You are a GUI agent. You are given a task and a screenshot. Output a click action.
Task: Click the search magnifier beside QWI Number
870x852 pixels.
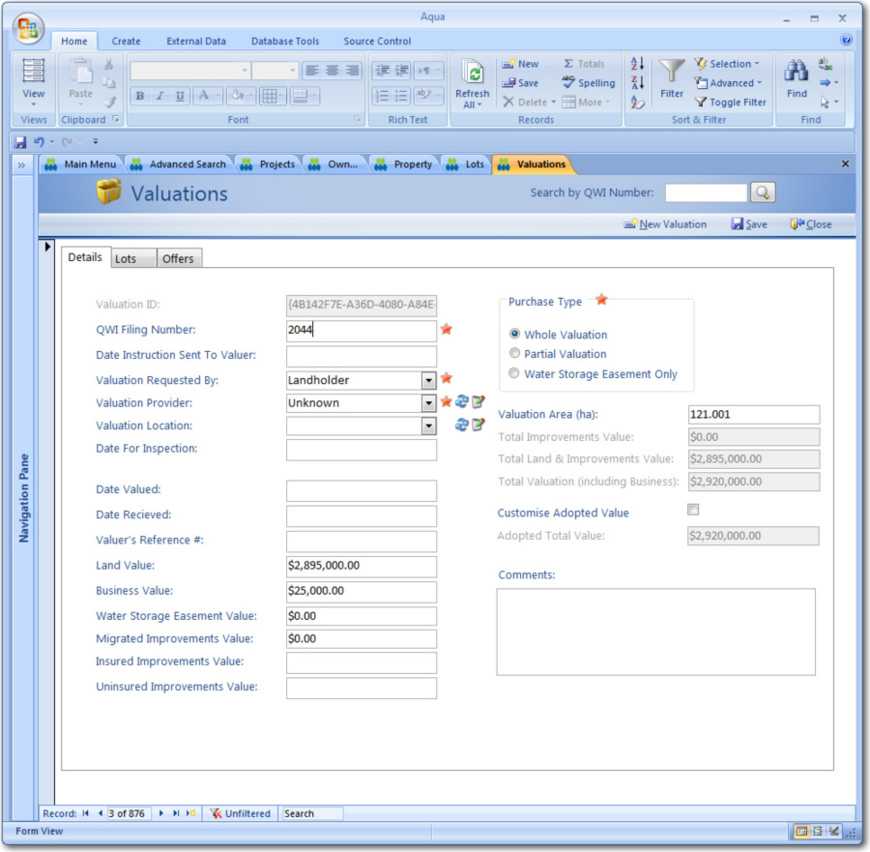[x=762, y=193]
